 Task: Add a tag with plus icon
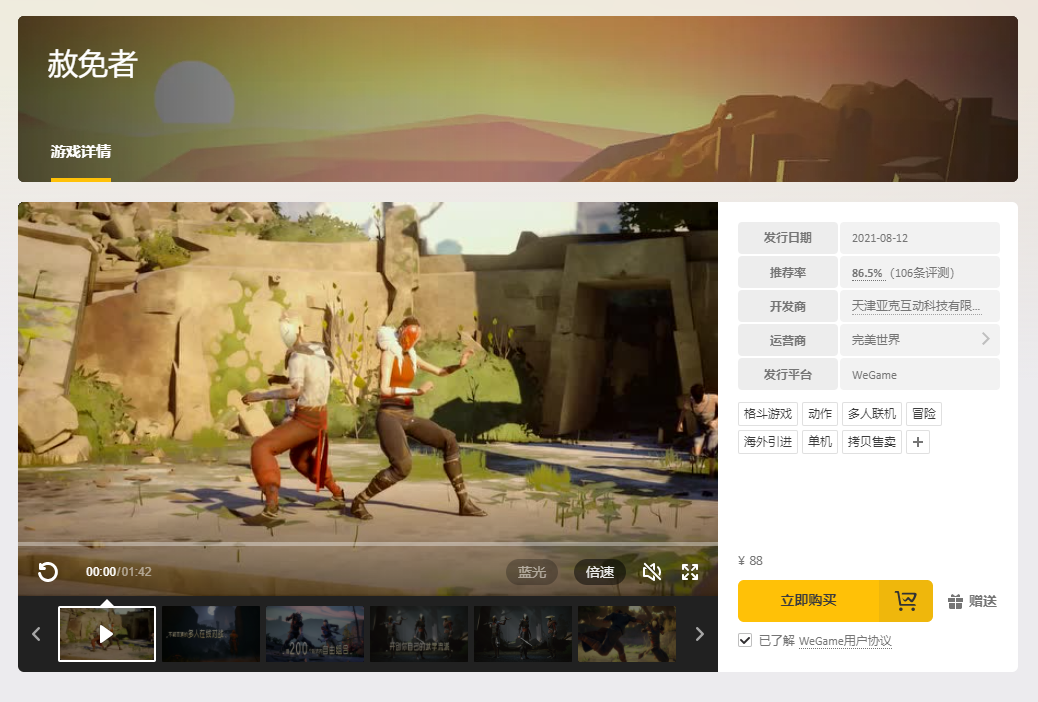(918, 442)
